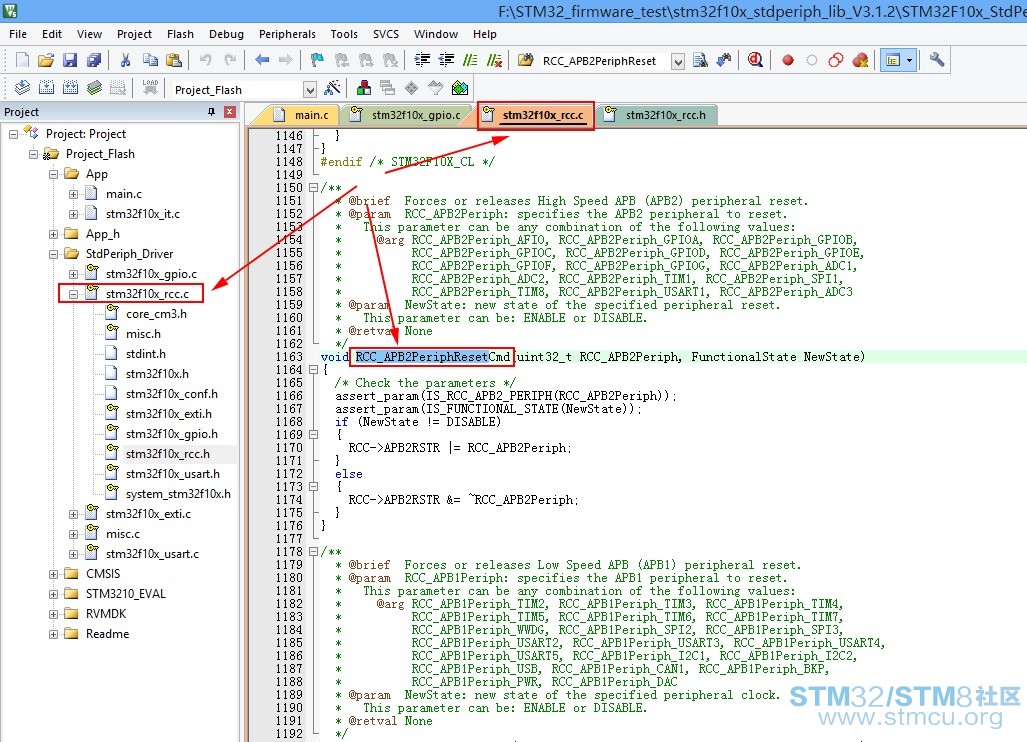Save all files with stacked floppy icon
This screenshot has height=742, width=1027.
(x=94, y=60)
